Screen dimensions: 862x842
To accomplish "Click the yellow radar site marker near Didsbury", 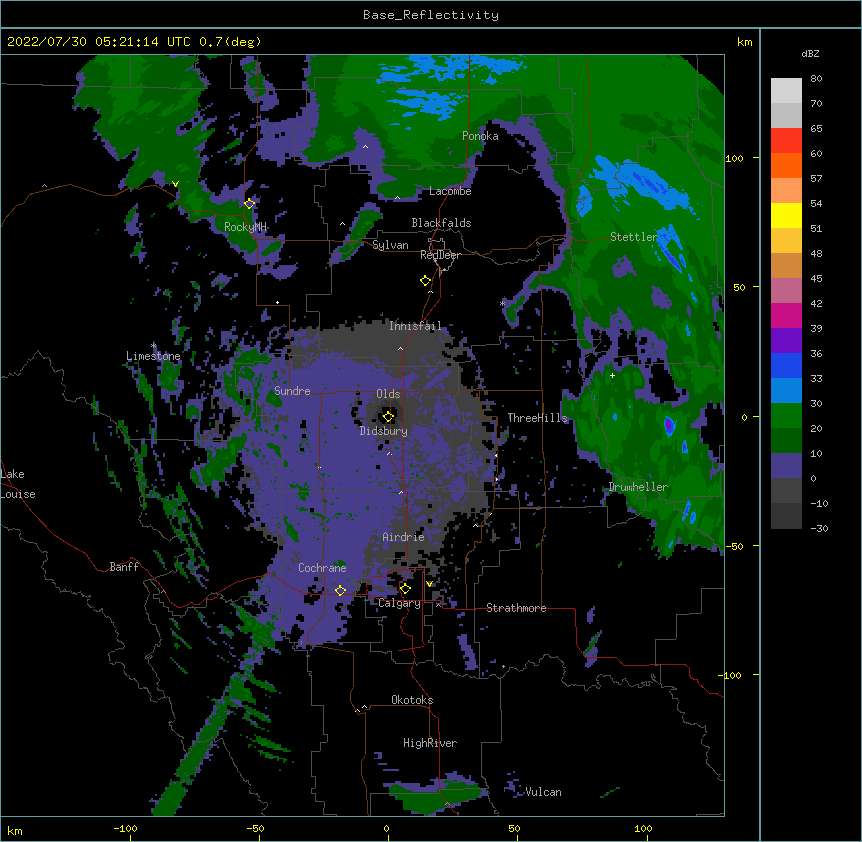I will click(389, 416).
